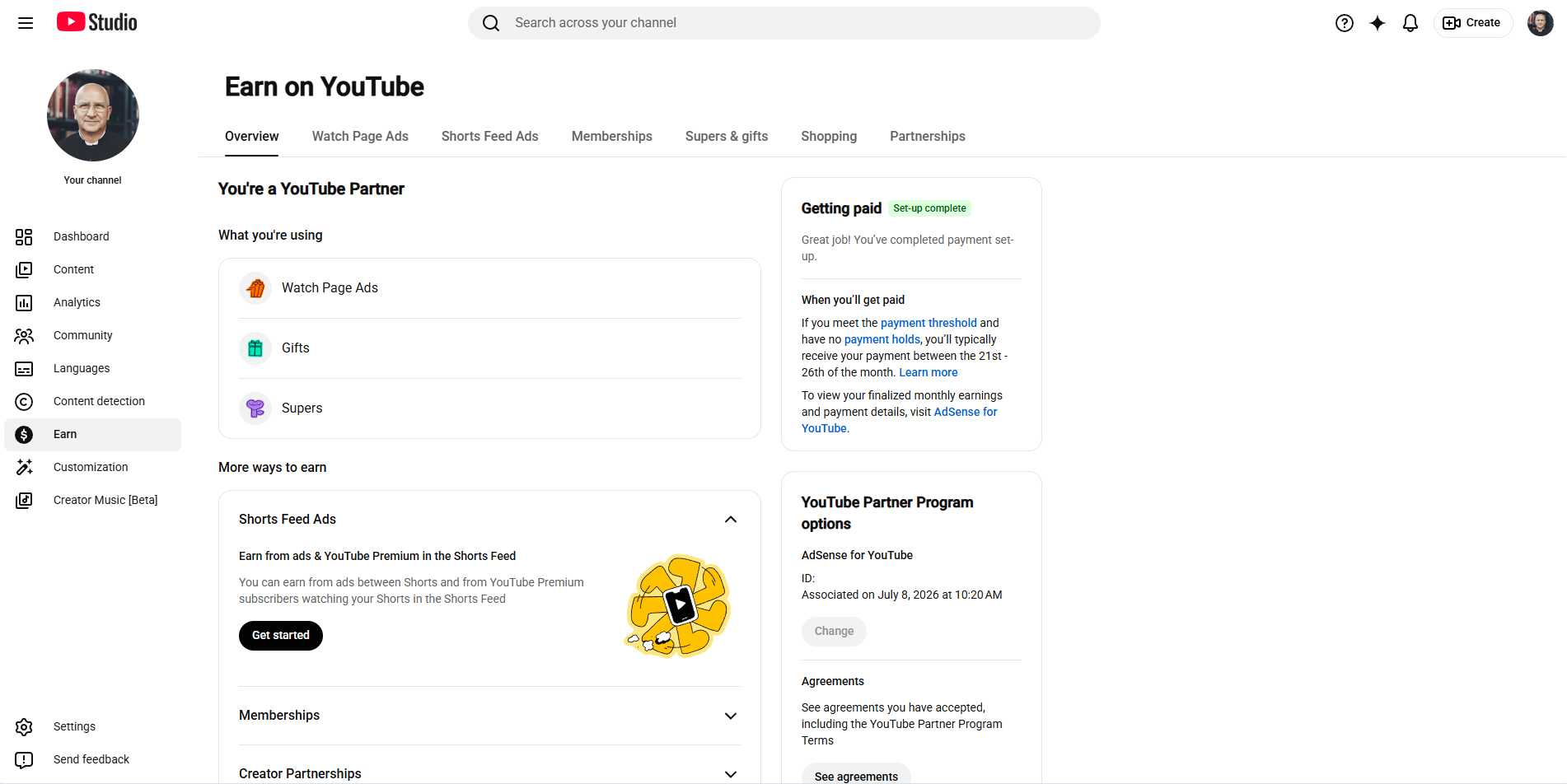Click the Watch Page Ads row label
Viewport: 1567px width, 784px height.
[330, 288]
